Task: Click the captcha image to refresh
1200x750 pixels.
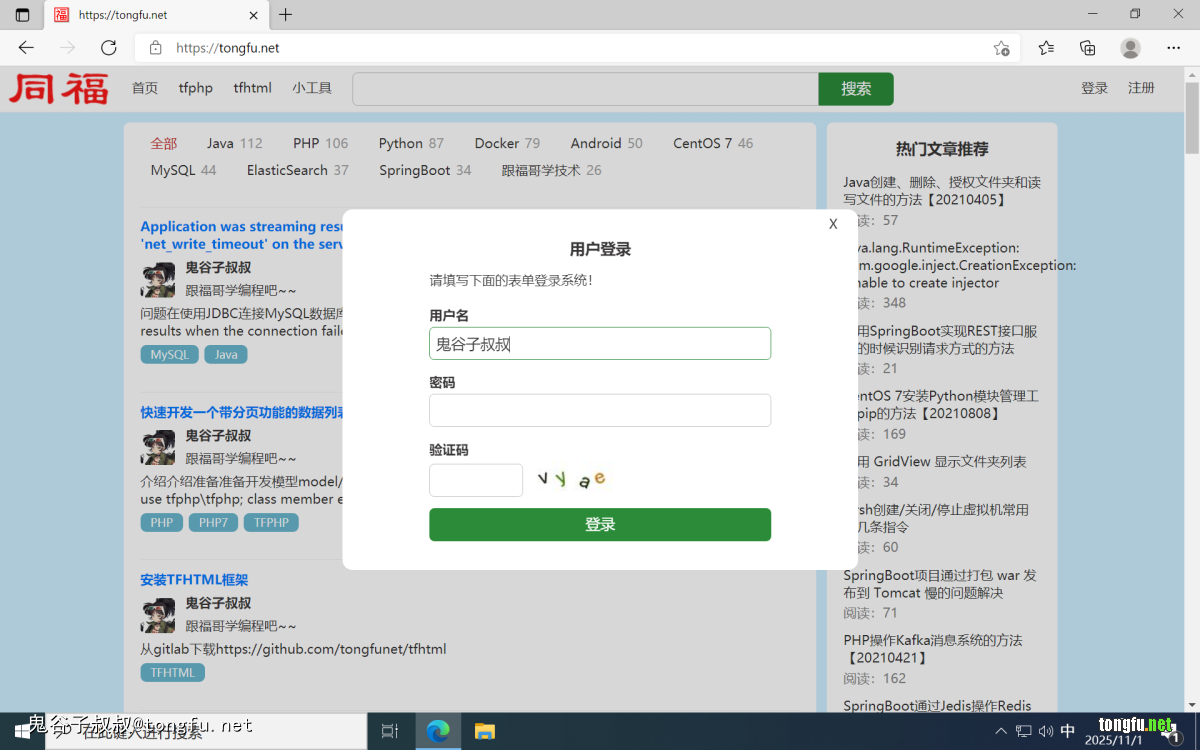Action: 571,480
